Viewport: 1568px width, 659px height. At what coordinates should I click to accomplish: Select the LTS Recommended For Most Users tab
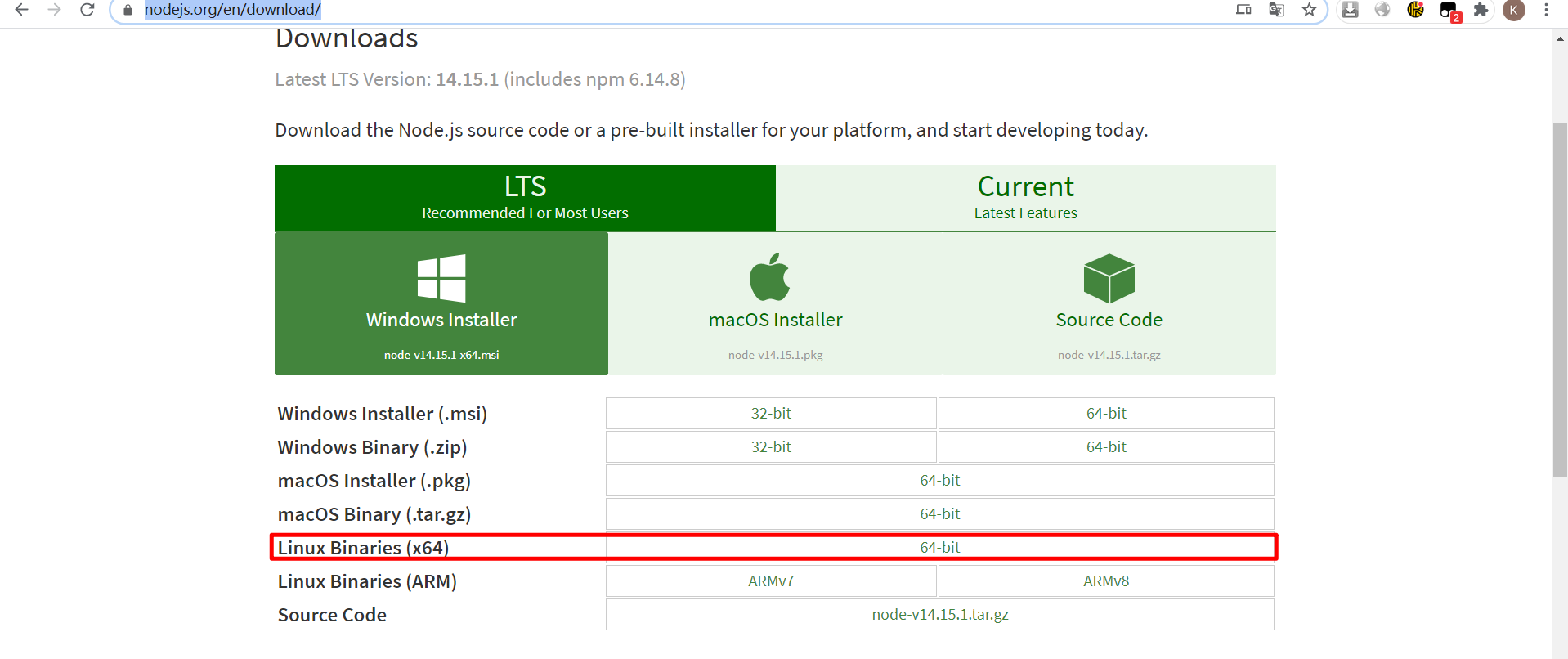pyautogui.click(x=525, y=198)
